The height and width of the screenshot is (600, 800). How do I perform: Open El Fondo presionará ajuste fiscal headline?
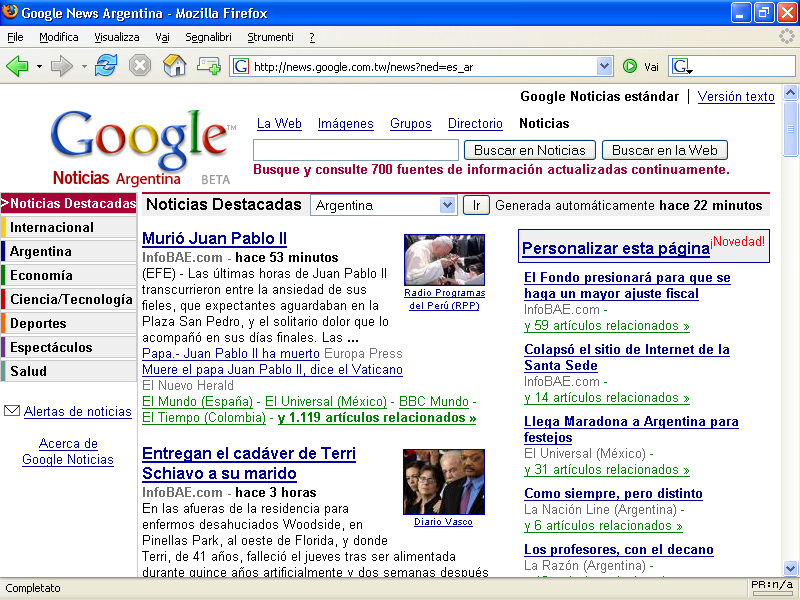click(627, 285)
